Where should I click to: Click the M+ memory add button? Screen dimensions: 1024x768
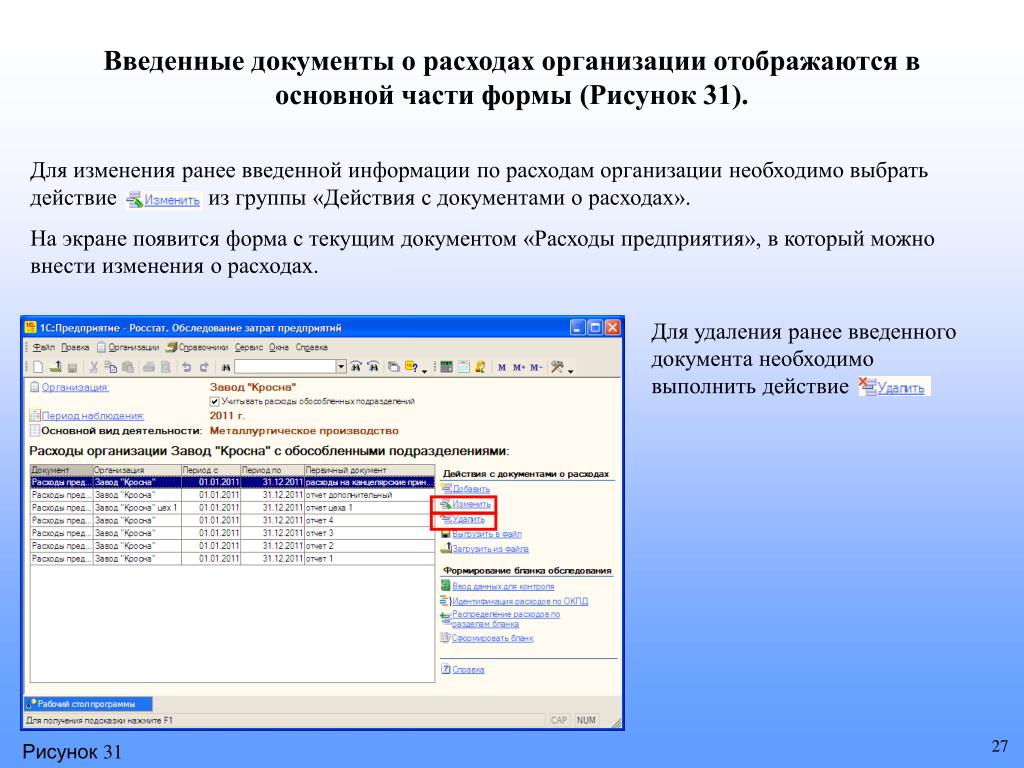[x=519, y=368]
